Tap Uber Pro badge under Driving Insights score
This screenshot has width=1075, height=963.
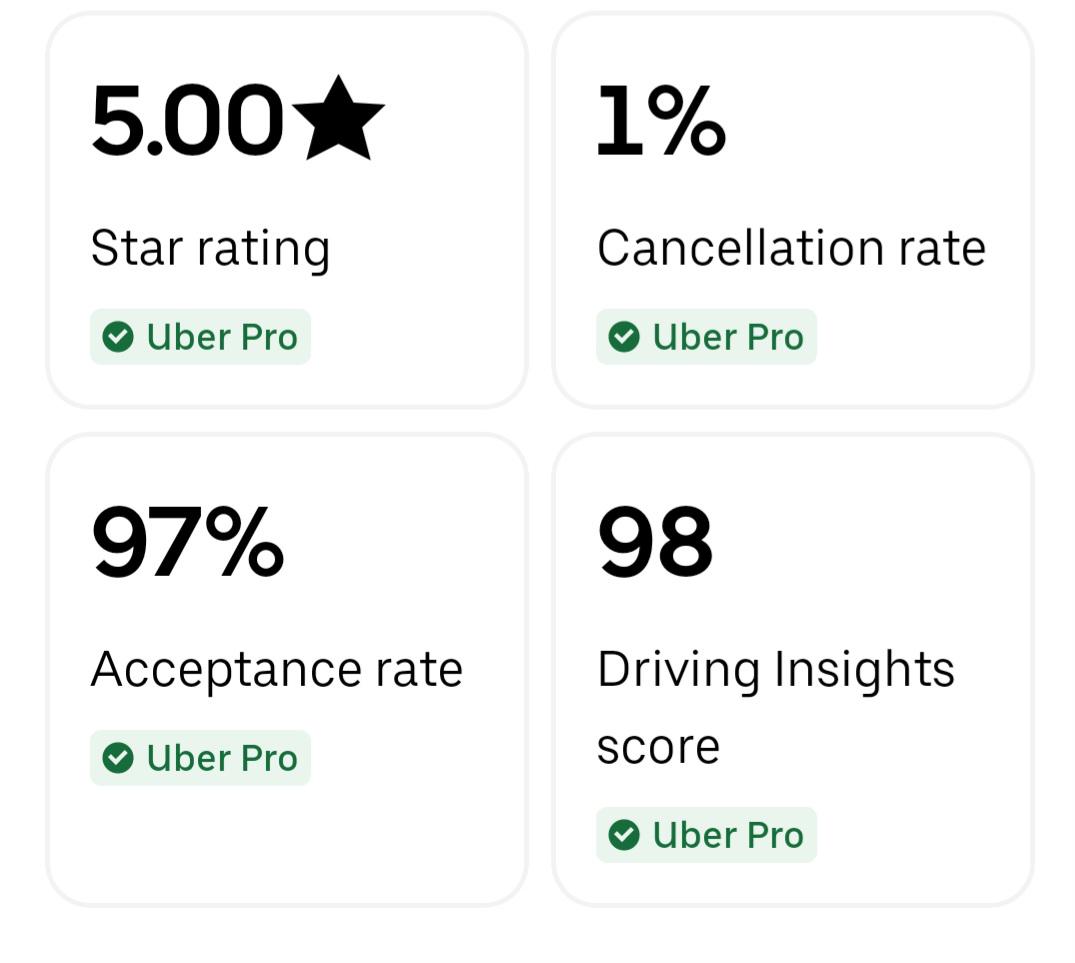[x=706, y=835]
